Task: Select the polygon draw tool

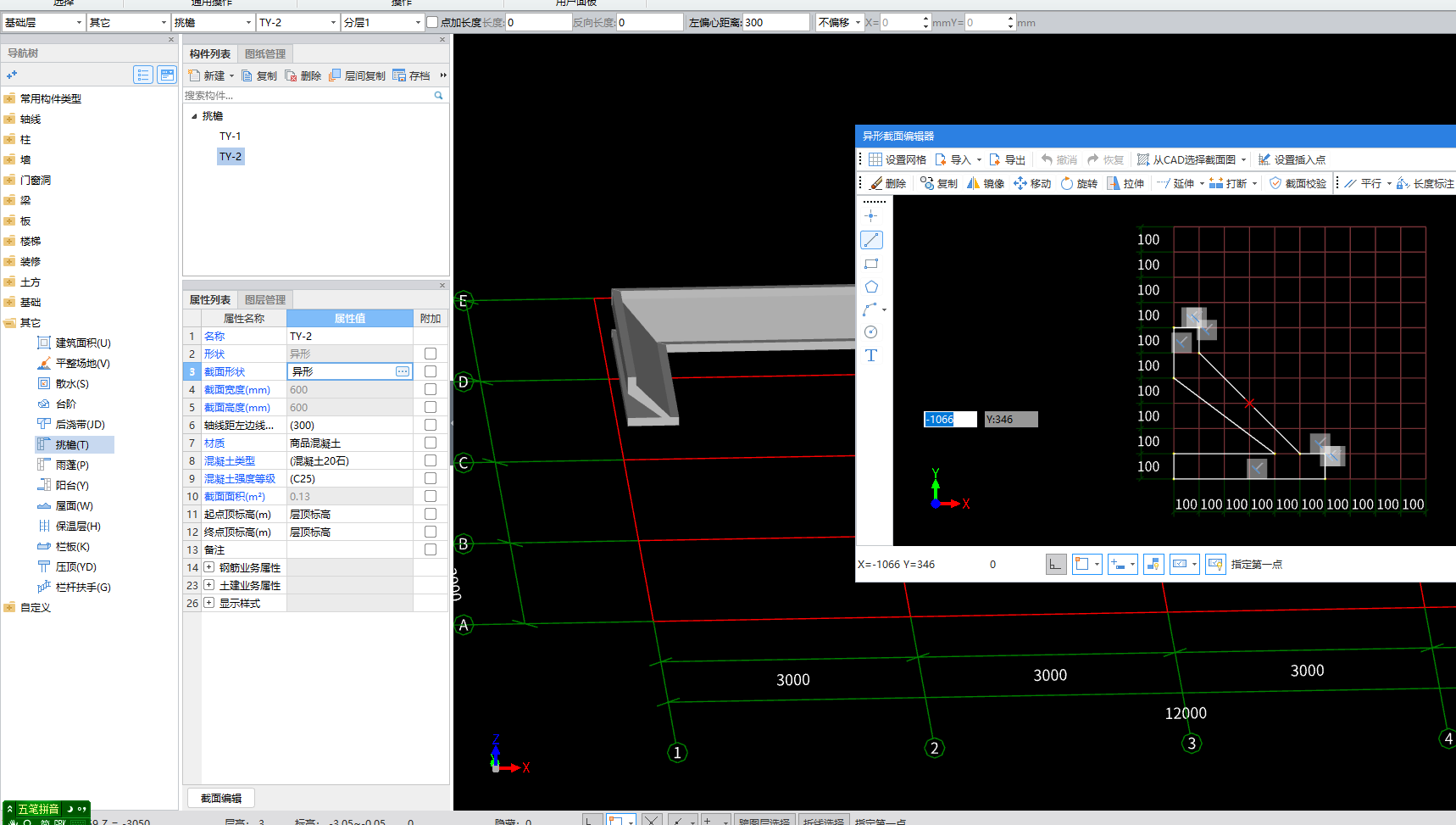Action: (x=871, y=287)
